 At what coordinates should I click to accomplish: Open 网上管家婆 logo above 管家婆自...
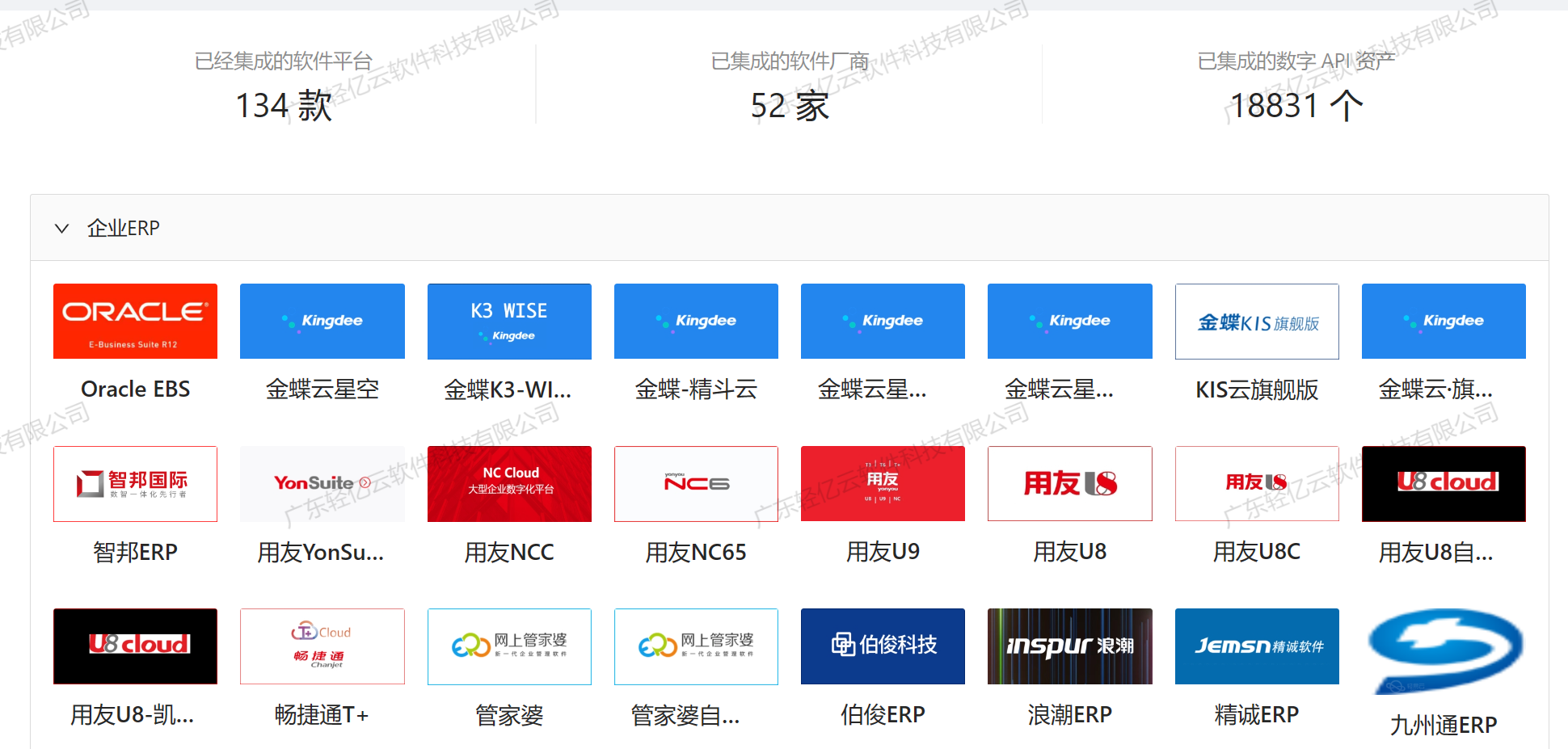pos(696,646)
